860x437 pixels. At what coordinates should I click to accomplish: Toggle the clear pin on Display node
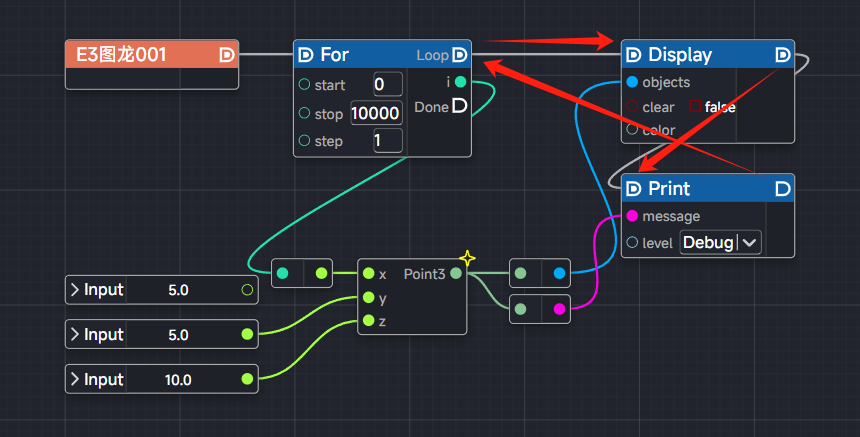(632, 107)
